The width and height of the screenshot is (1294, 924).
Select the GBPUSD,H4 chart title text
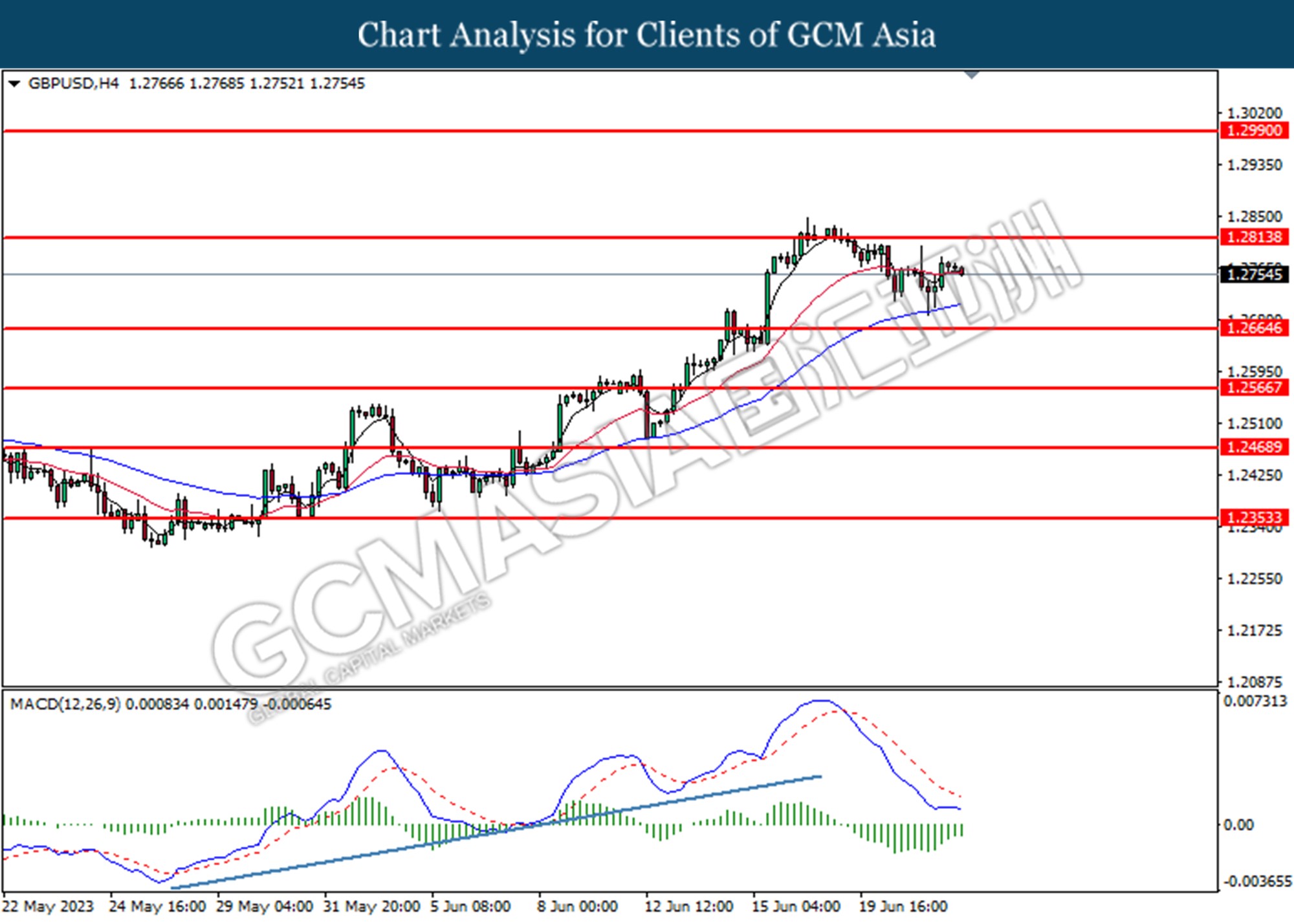click(x=74, y=83)
